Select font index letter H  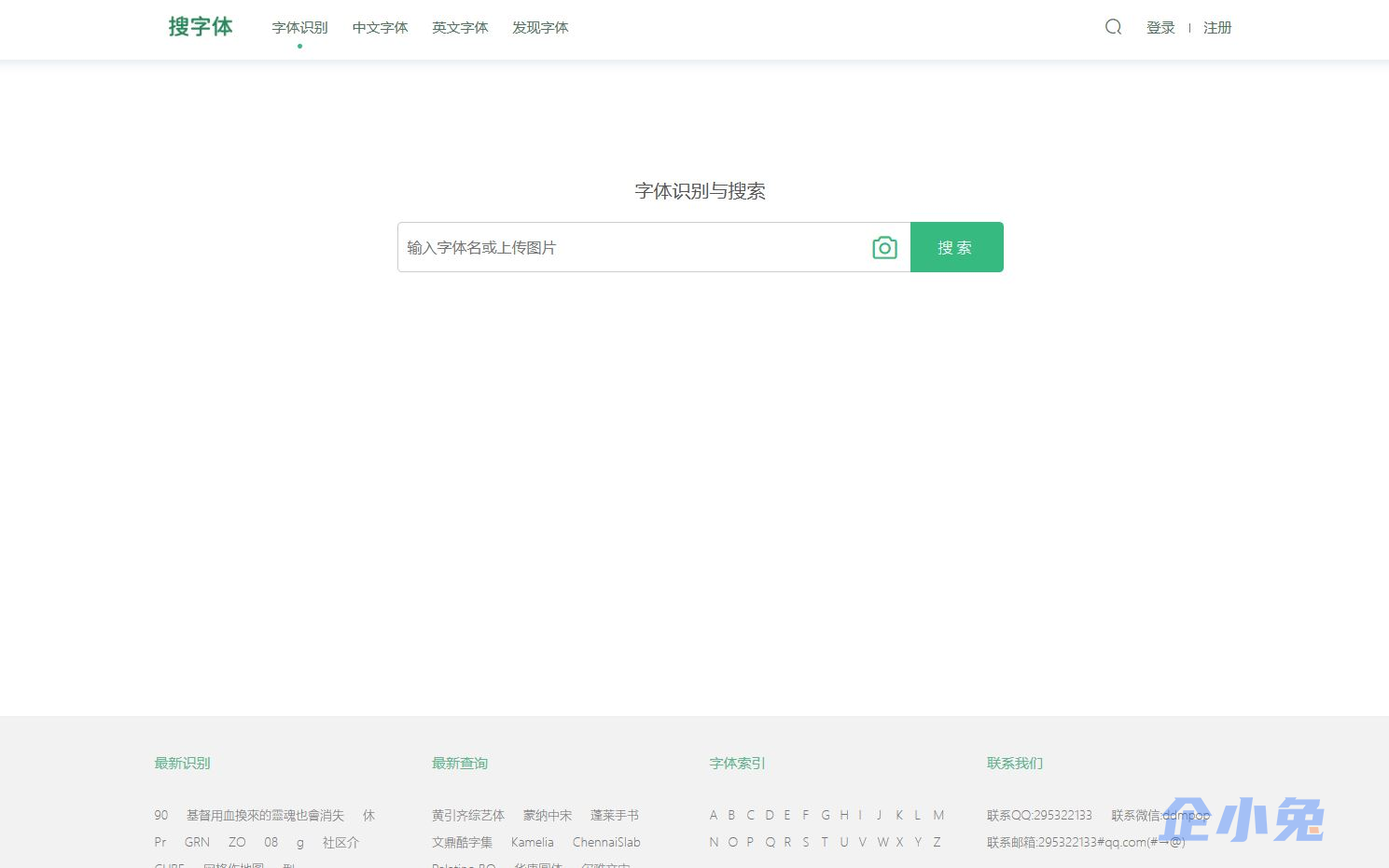[844, 816]
